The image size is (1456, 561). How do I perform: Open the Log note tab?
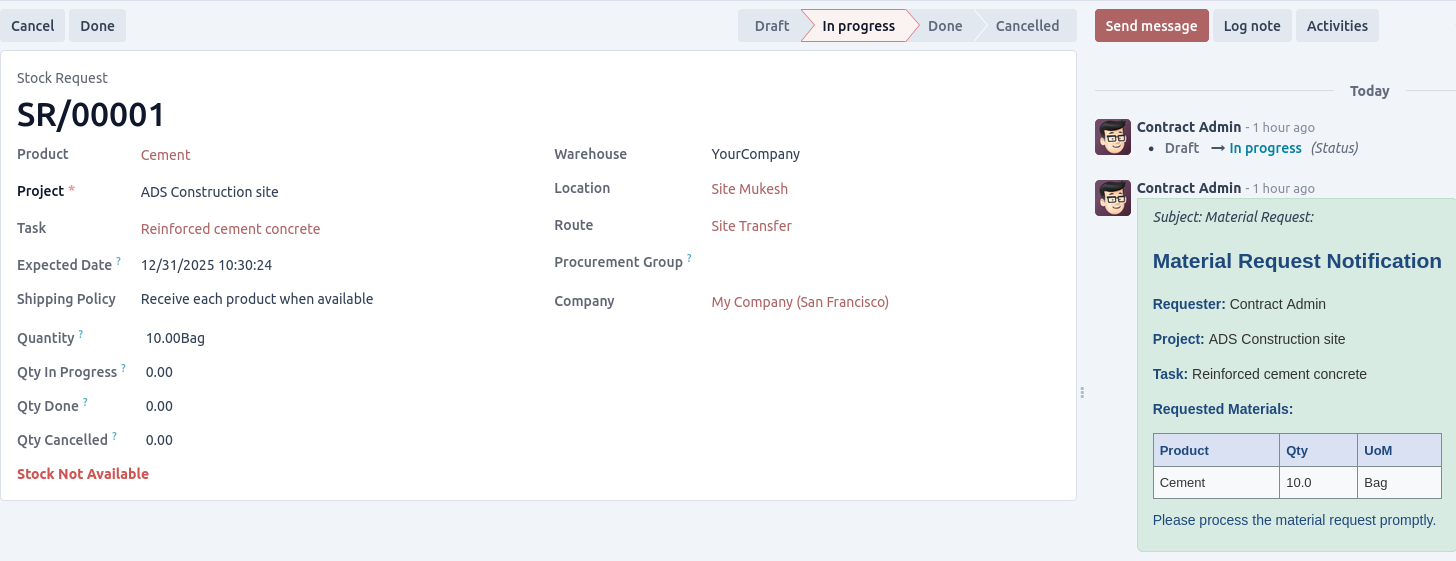pos(1252,26)
